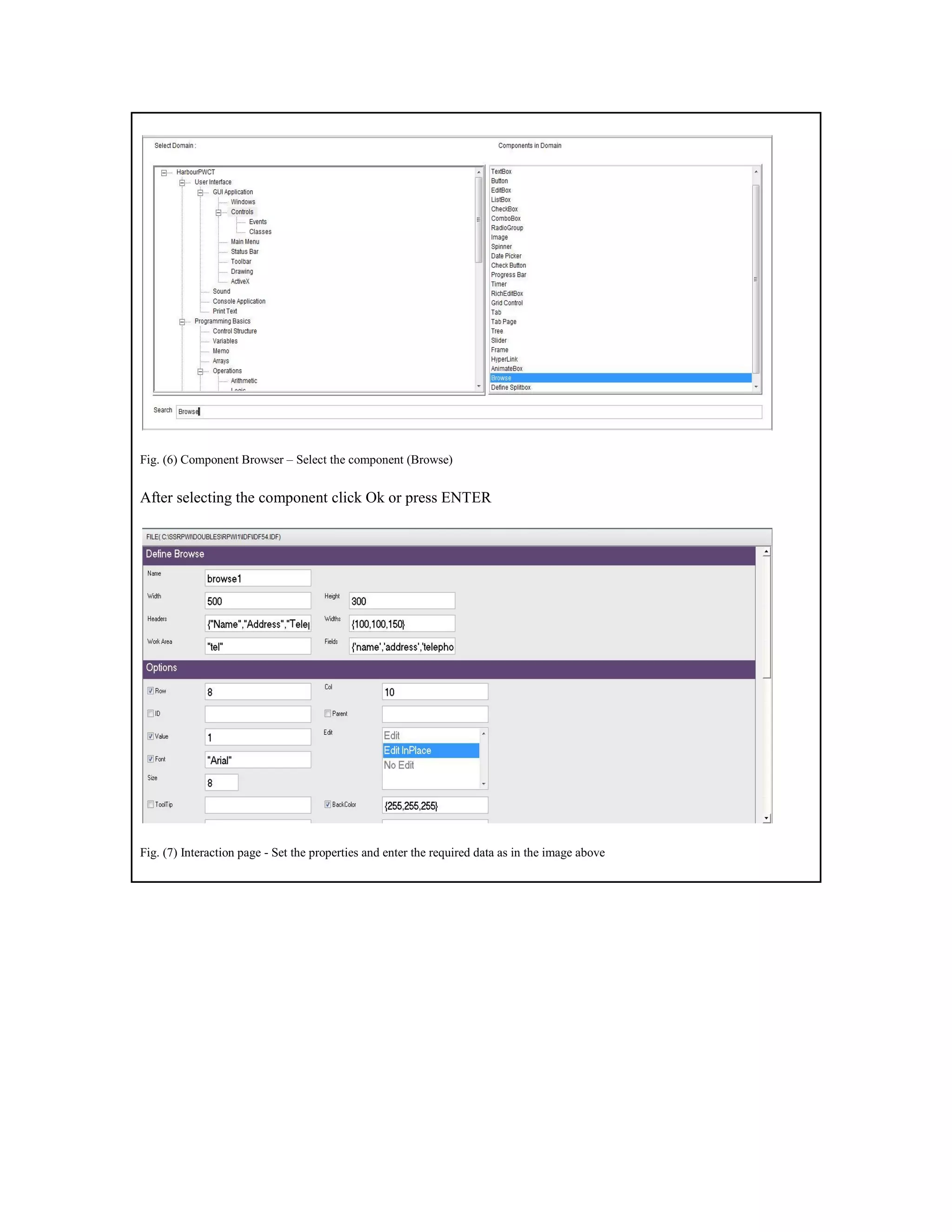
Task: Select Sound in domain tree
Action: [221, 291]
